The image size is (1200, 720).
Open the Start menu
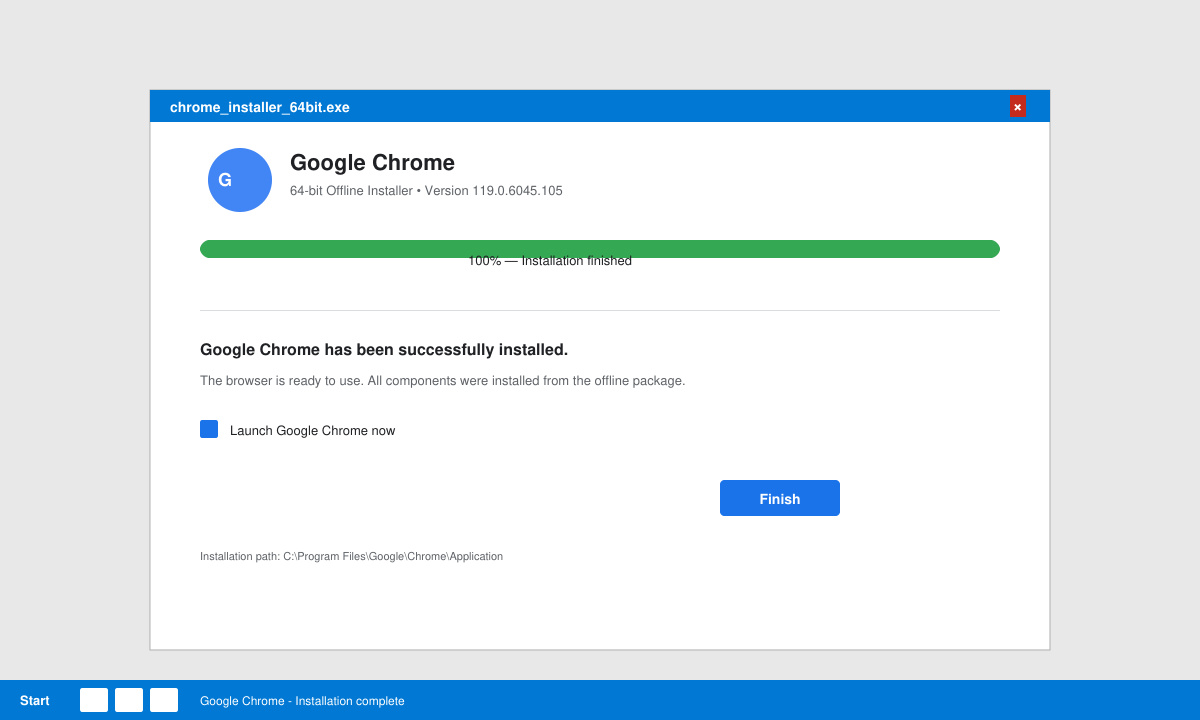click(x=35, y=701)
